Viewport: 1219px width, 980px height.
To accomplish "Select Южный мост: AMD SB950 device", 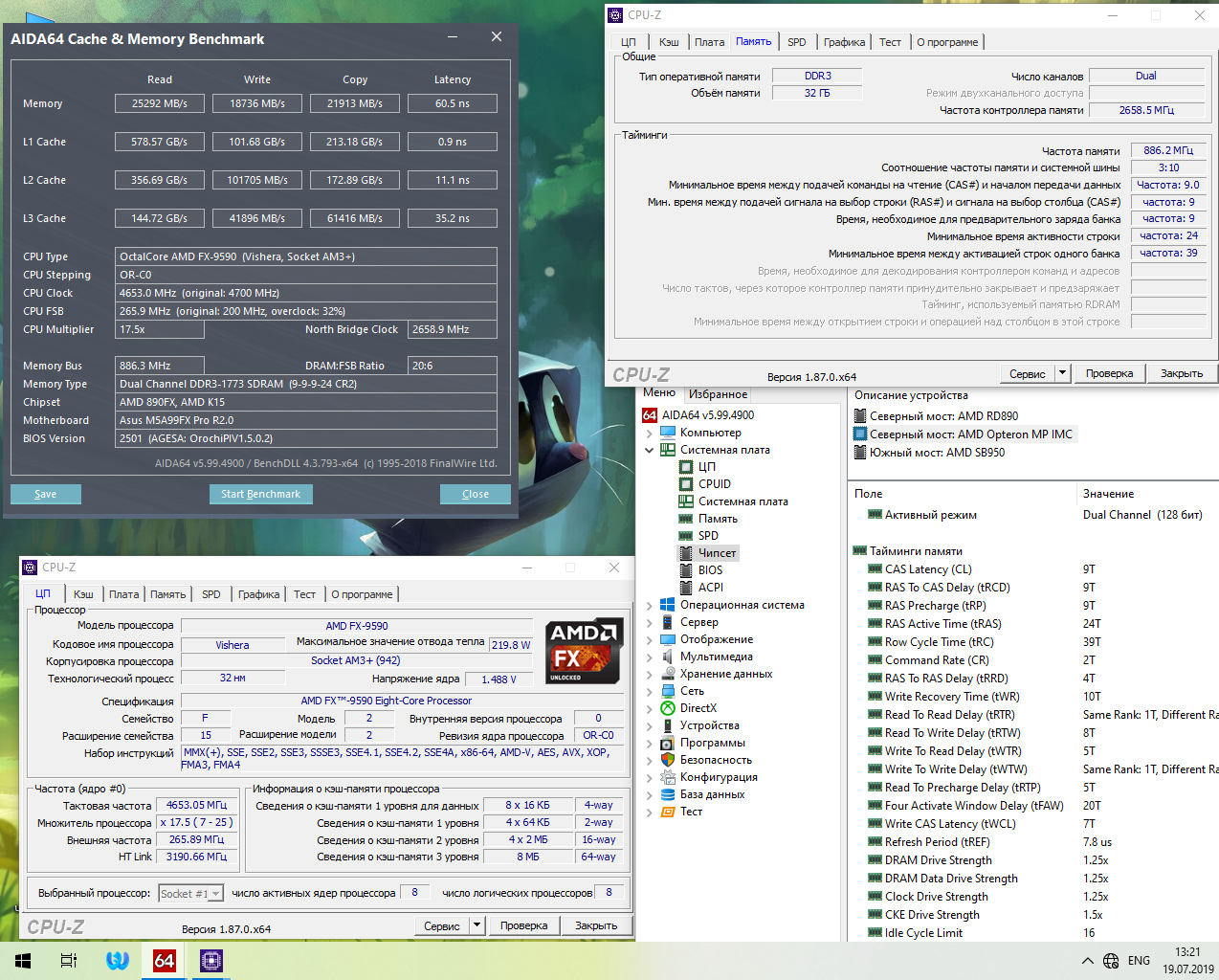I will (x=937, y=453).
